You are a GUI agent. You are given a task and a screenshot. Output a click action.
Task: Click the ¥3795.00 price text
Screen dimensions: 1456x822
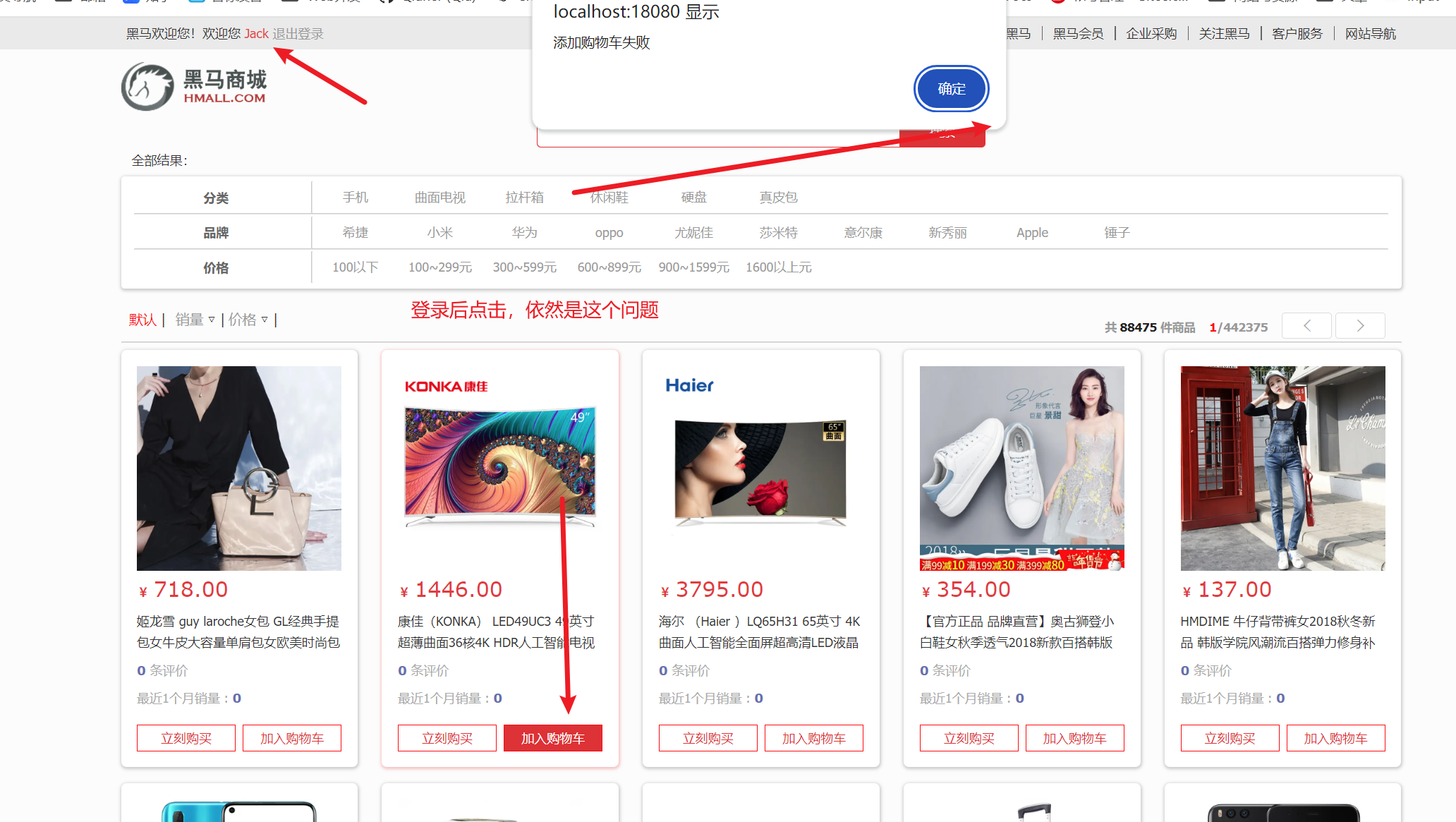712,590
